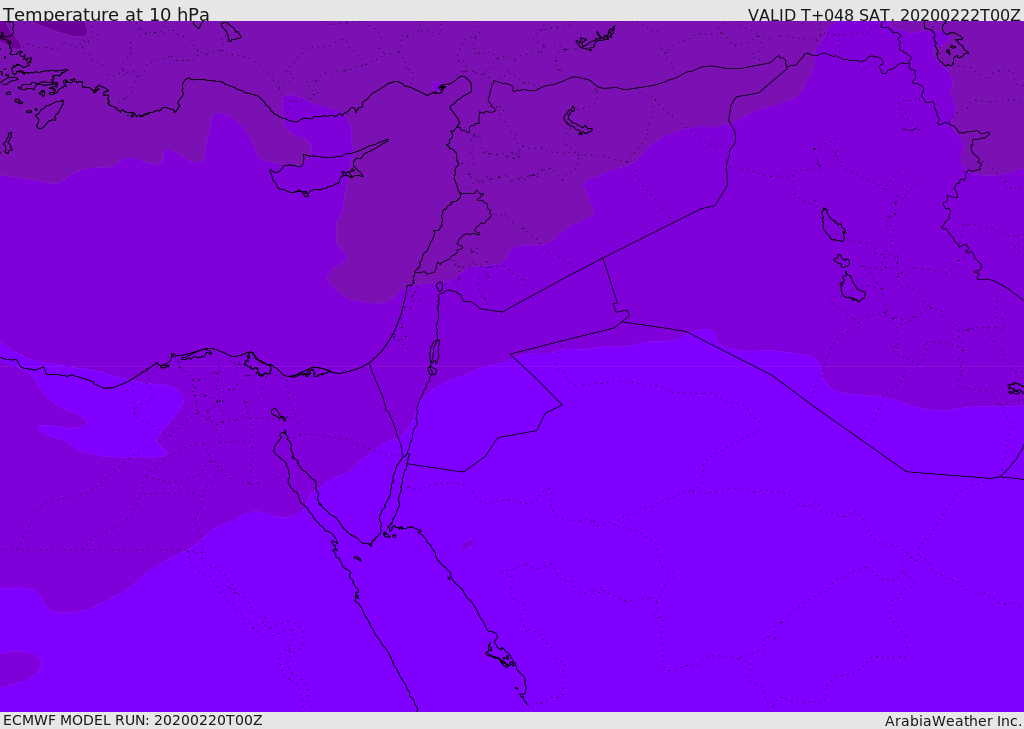The height and width of the screenshot is (729, 1024).
Task: Click the elongated lake in northern Syria
Action: click(577, 121)
